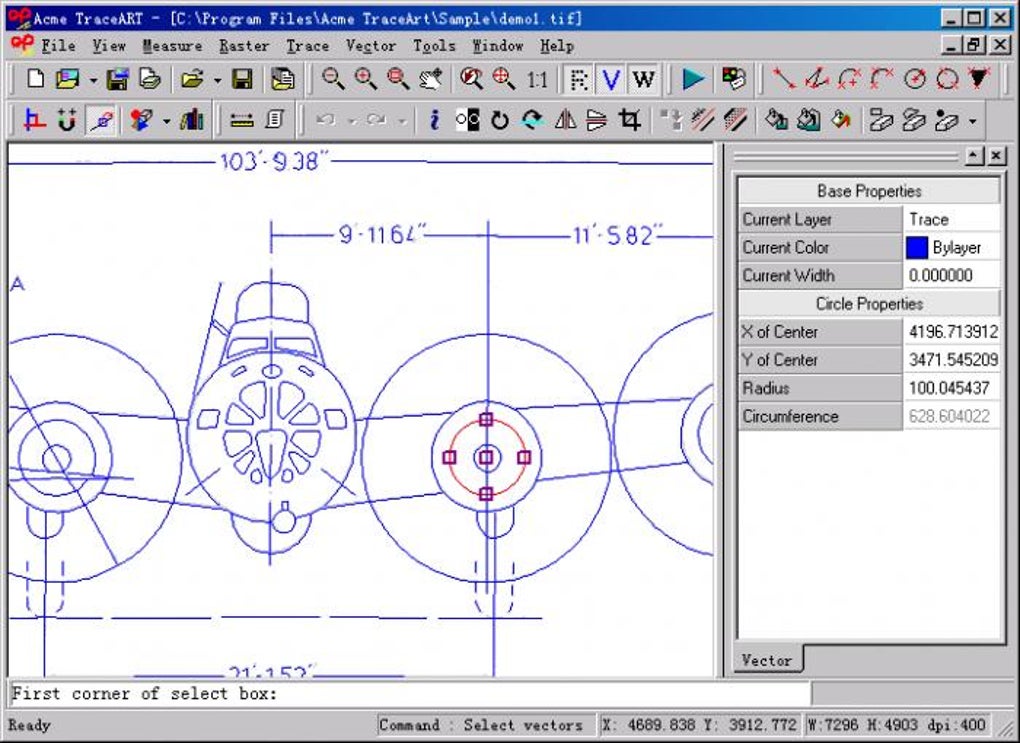Image resolution: width=1020 pixels, height=743 pixels.
Task: Open the File menu
Action: point(59,46)
